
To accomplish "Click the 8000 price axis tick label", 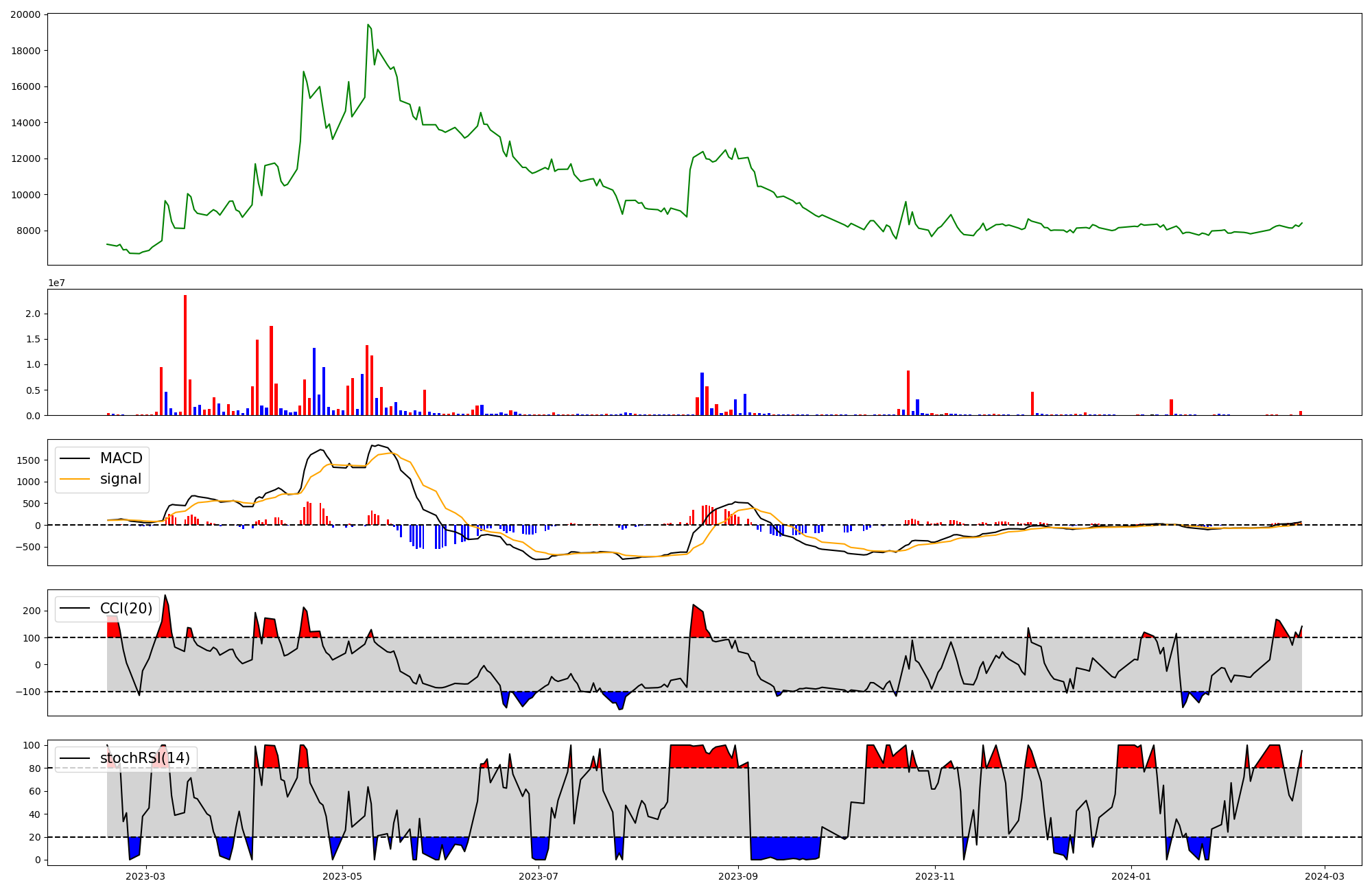I will tap(27, 231).
